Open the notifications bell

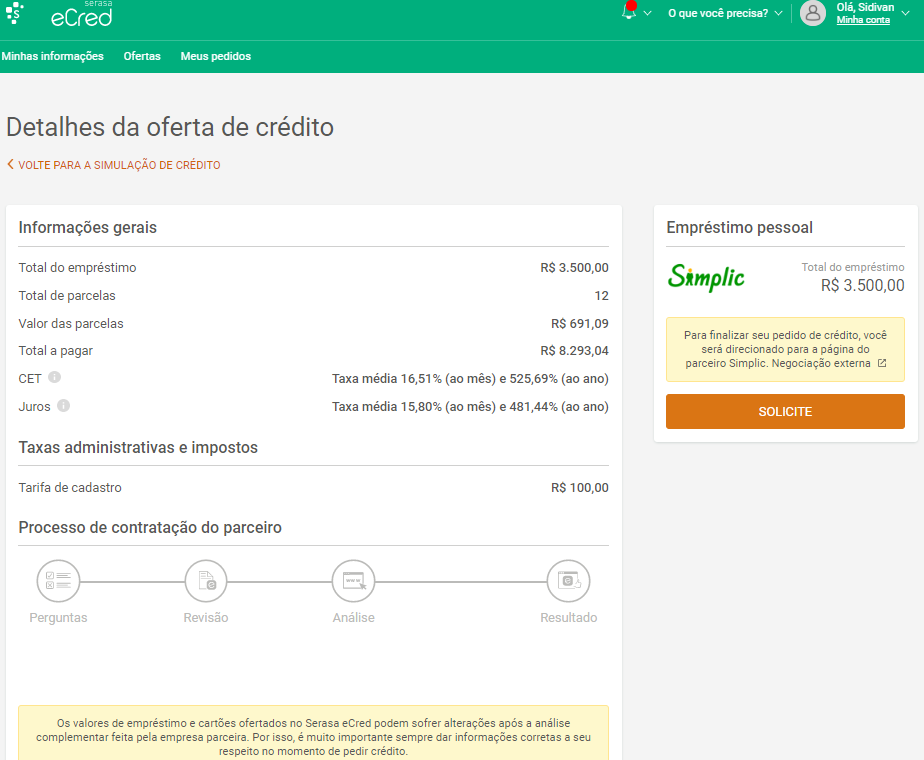click(x=629, y=12)
